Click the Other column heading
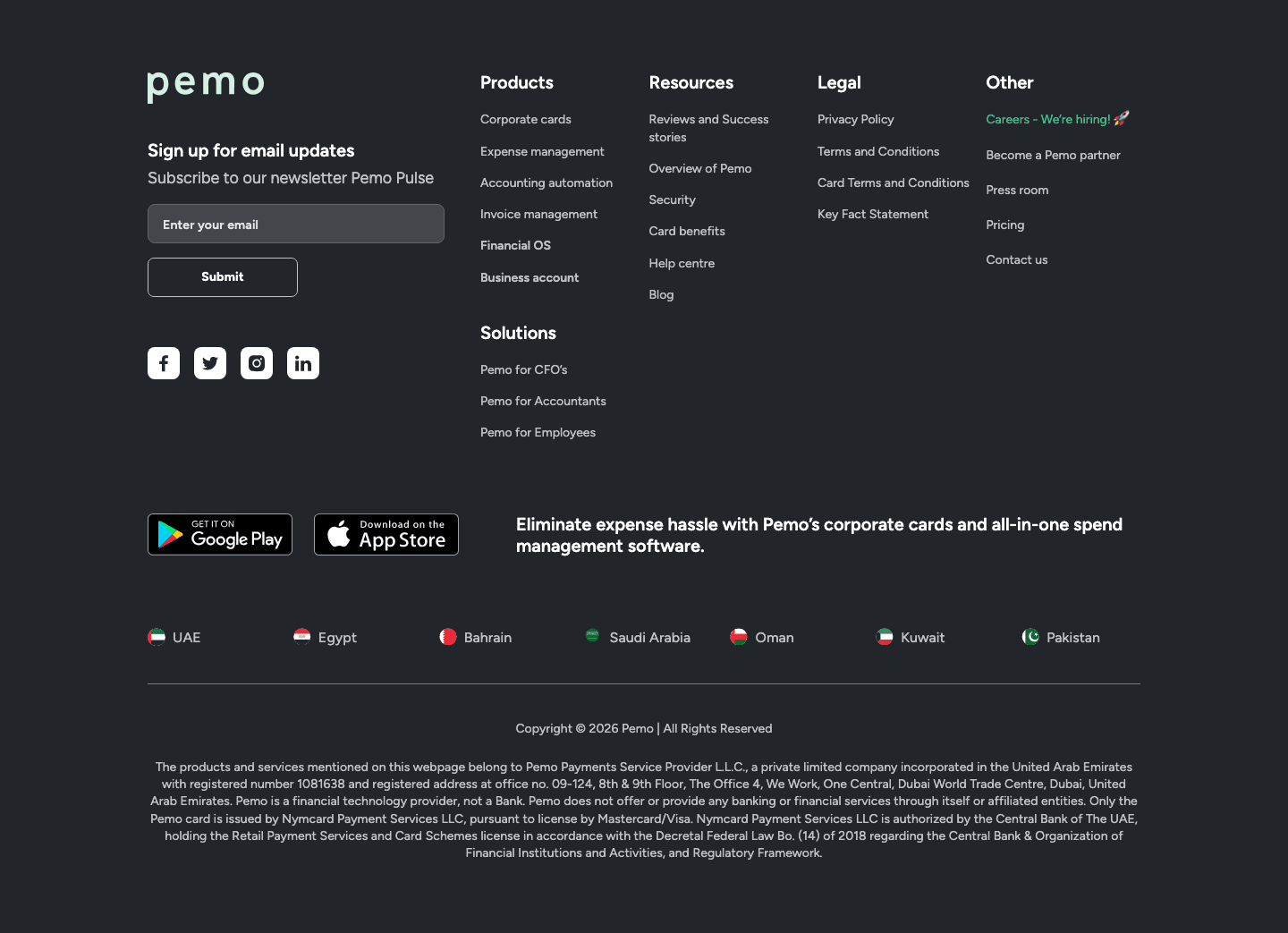Image resolution: width=1288 pixels, height=933 pixels. point(1010,82)
